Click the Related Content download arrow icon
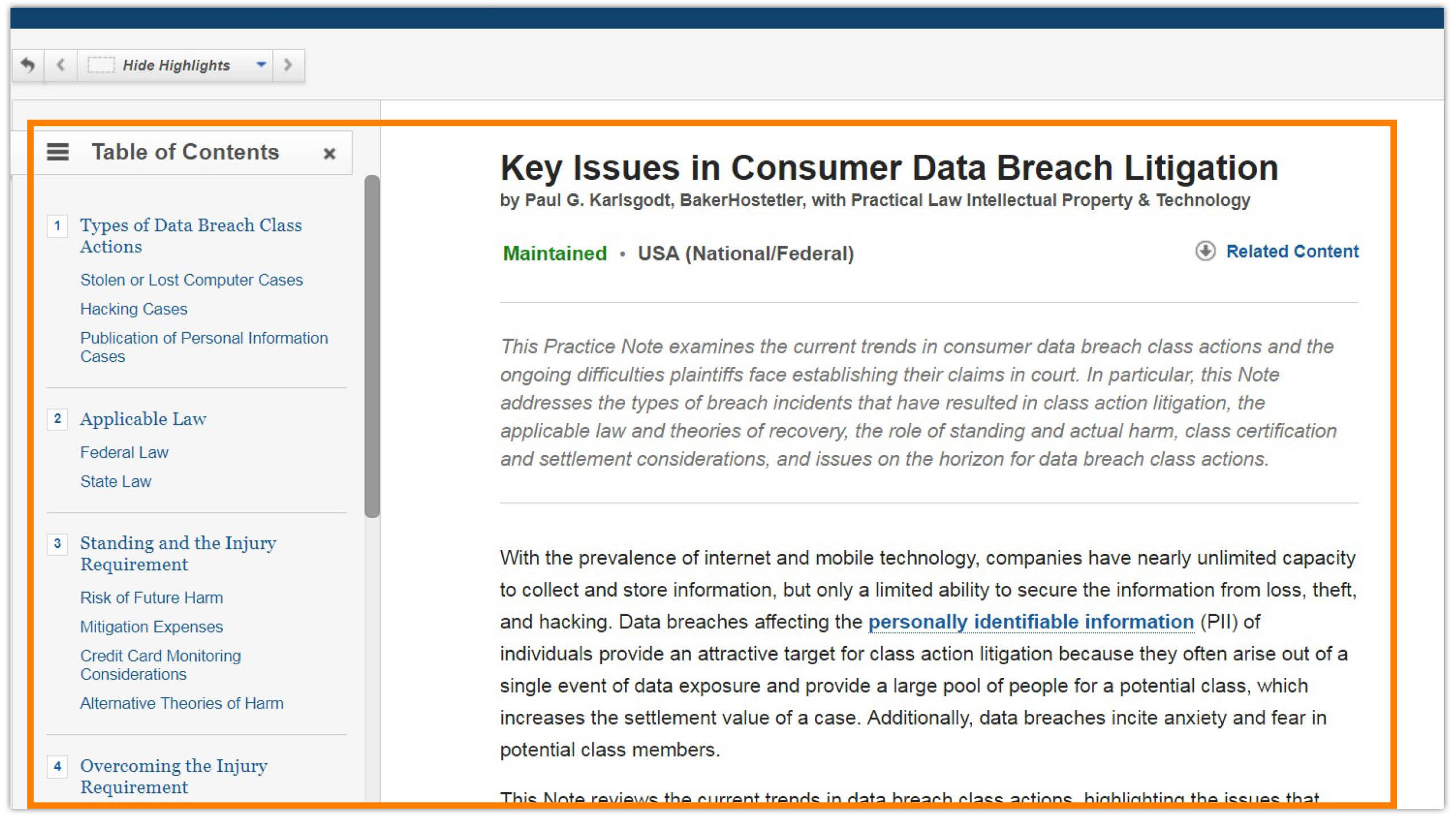This screenshot has height=819, width=1456. (x=1205, y=251)
